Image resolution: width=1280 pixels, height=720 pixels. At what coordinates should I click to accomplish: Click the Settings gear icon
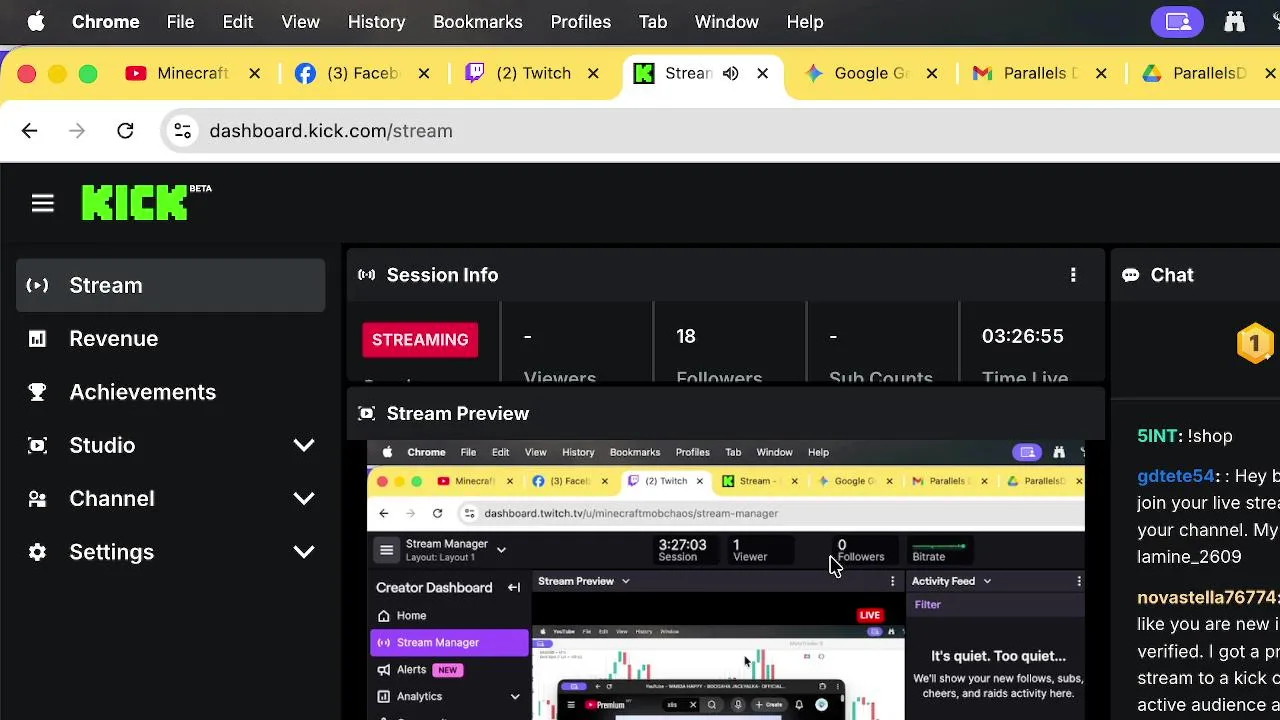coord(37,552)
